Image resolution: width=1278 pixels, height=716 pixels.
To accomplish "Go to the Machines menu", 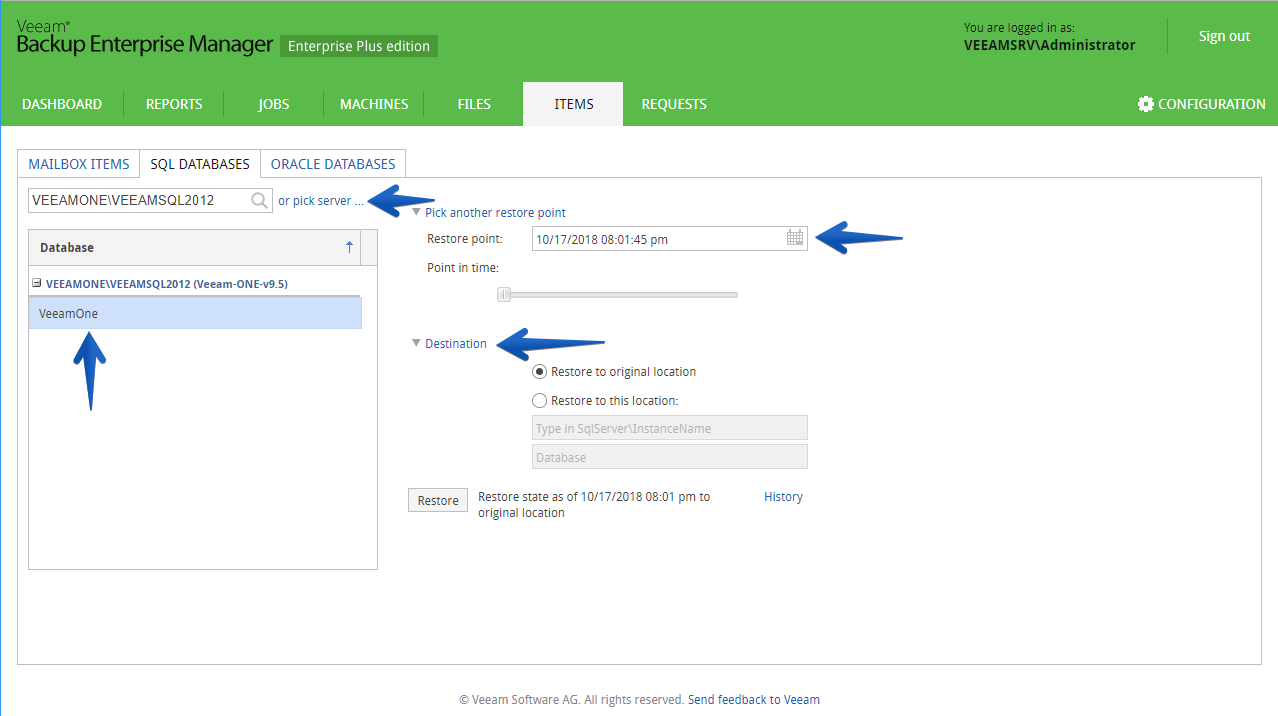I will (x=374, y=104).
